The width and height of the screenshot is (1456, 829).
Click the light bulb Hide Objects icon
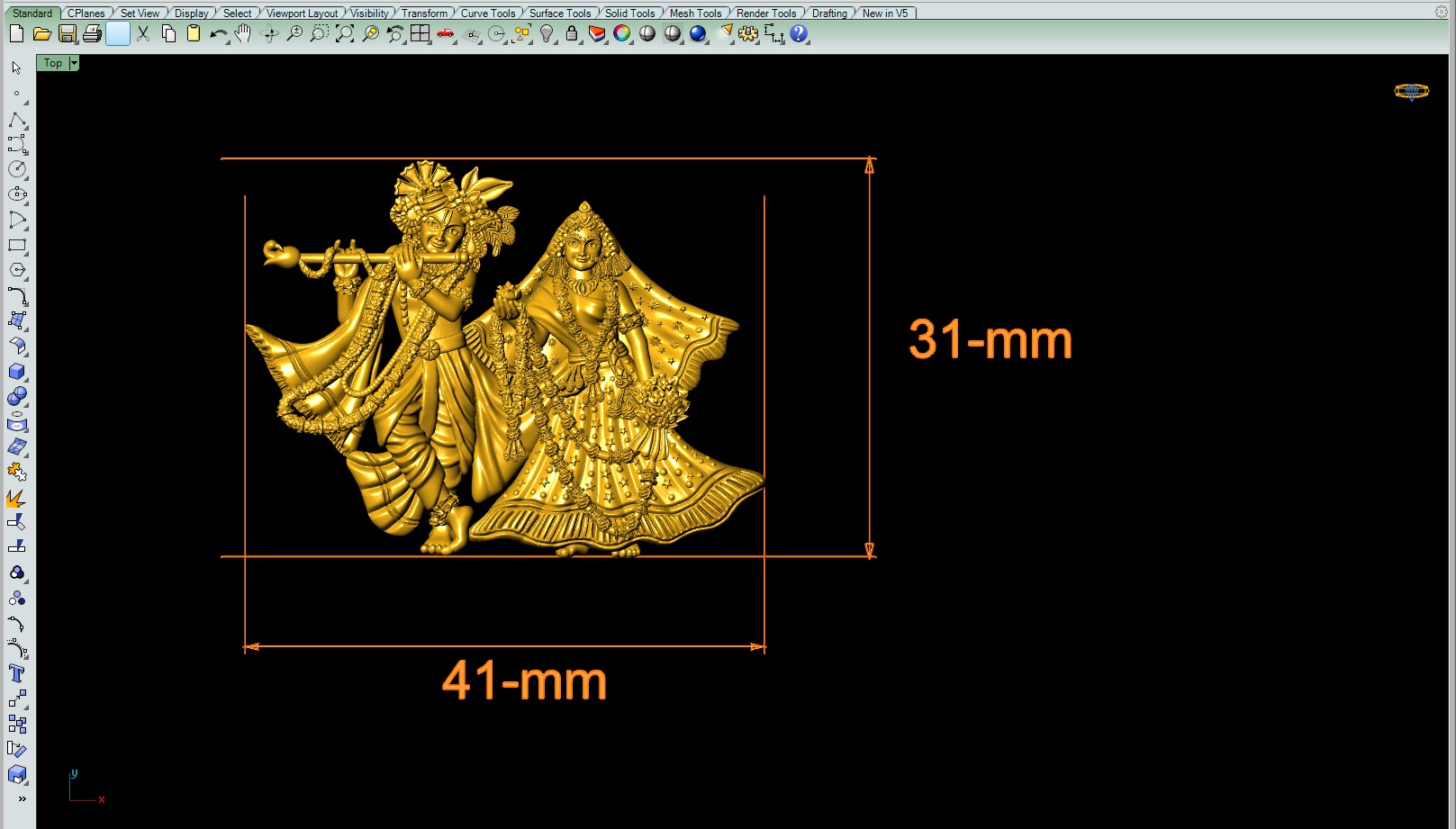tap(547, 34)
